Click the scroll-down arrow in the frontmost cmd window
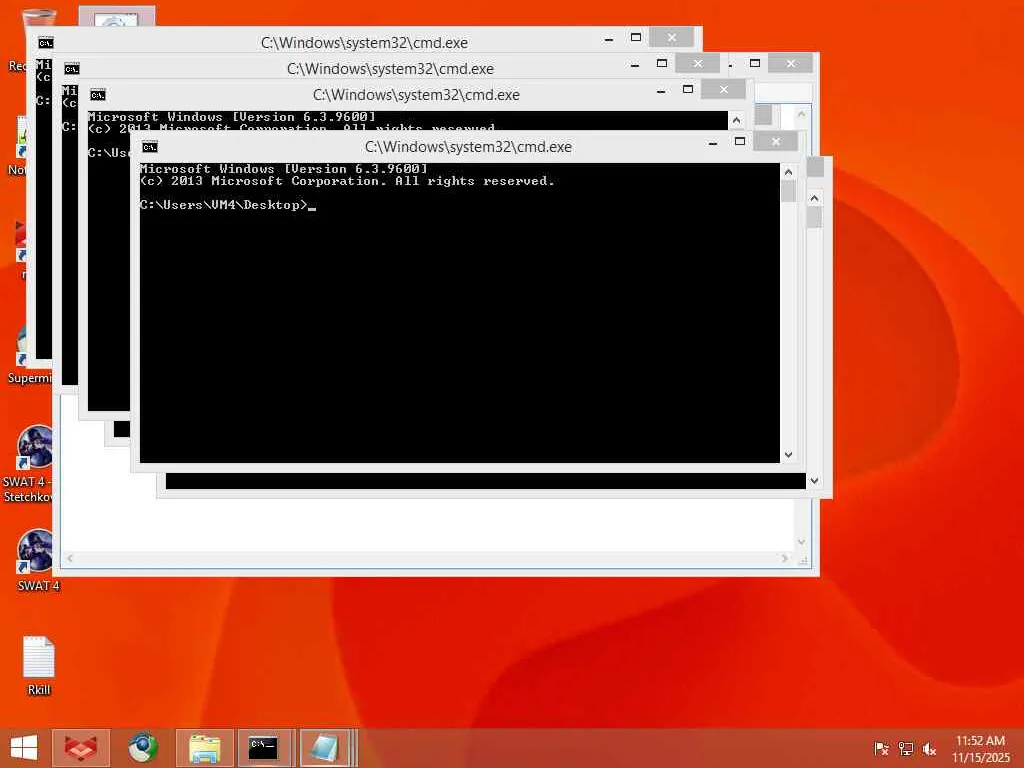The width and height of the screenshot is (1024, 768). point(788,454)
